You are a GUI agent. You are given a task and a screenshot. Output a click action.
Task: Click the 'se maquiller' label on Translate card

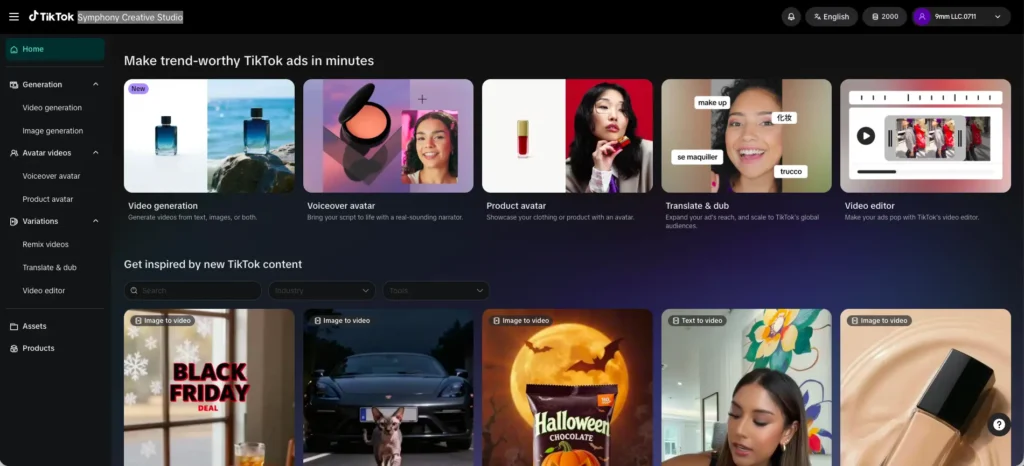697,157
